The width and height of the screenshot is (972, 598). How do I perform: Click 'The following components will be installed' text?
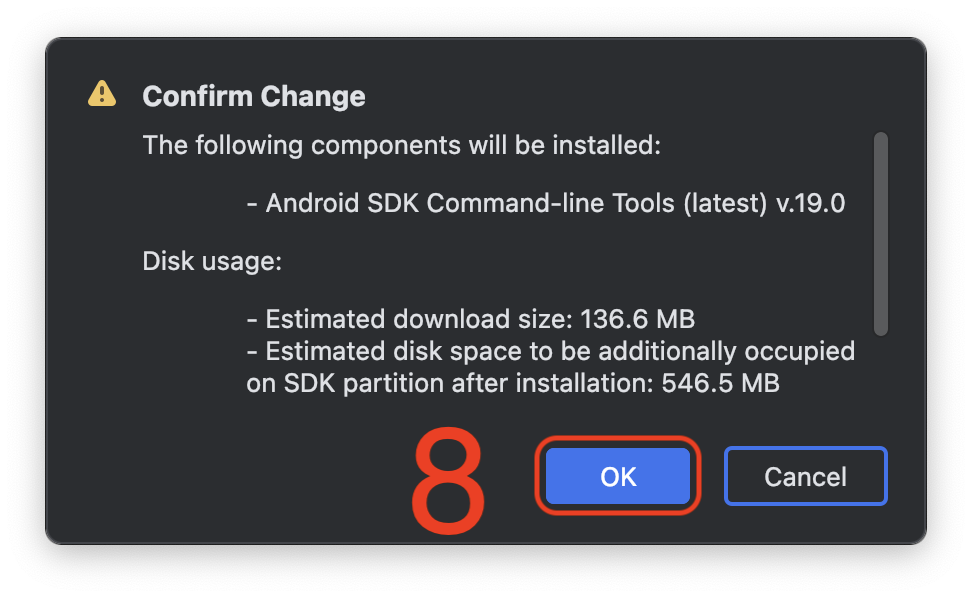[x=402, y=146]
